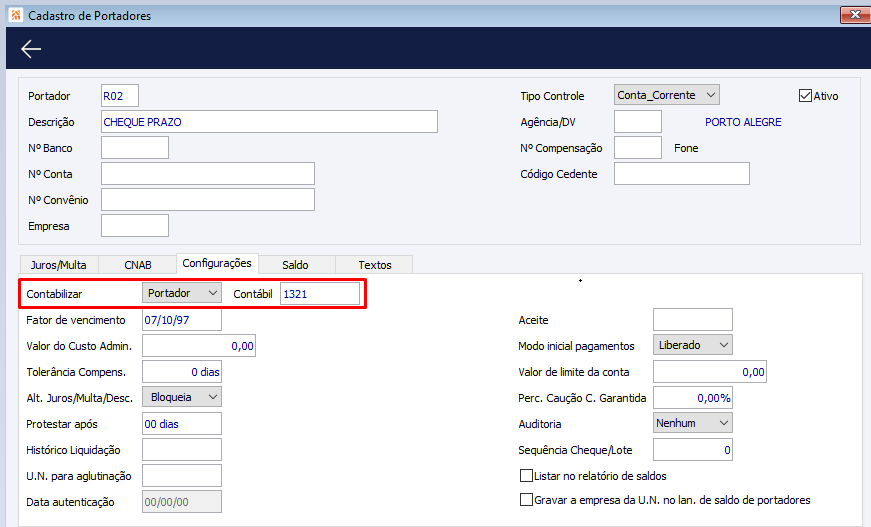Close the Cadastro de Portadores window
871x527 pixels.
coord(855,15)
